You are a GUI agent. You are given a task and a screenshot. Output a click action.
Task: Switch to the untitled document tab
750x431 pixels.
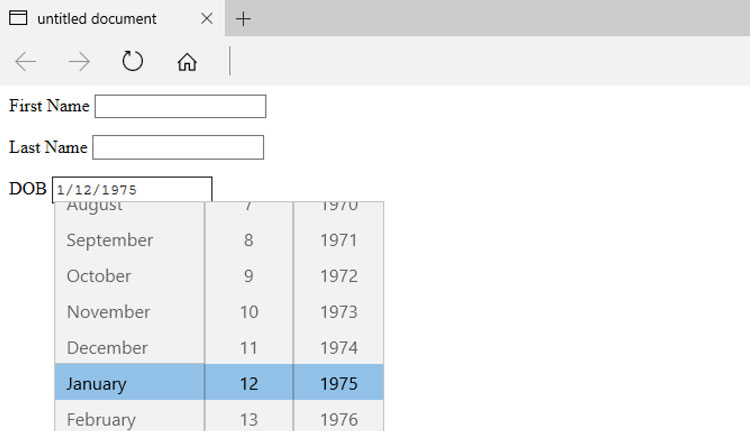97,19
